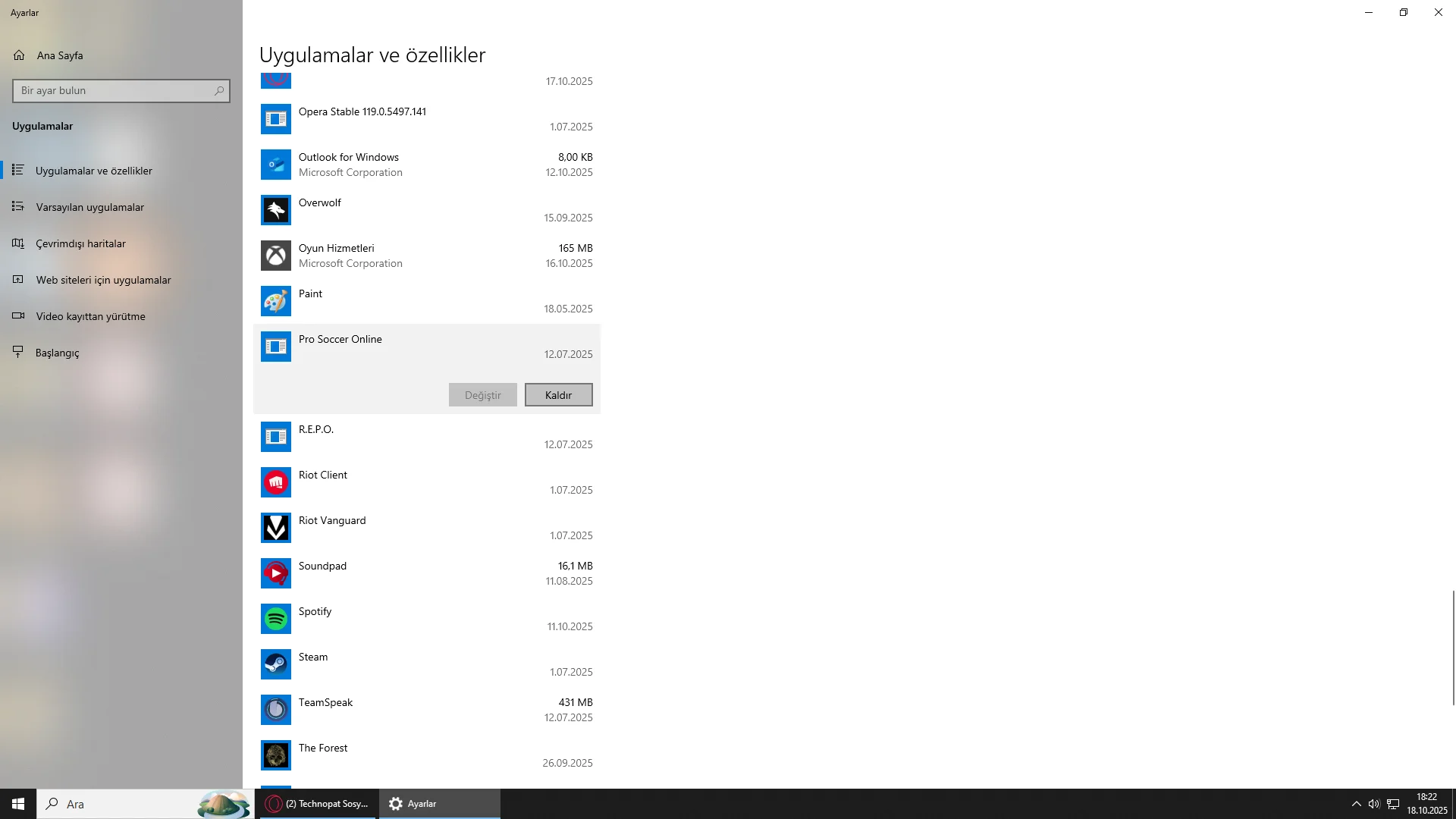1456x819 pixels.
Task: Click the Soundpad app icon
Action: click(275, 573)
